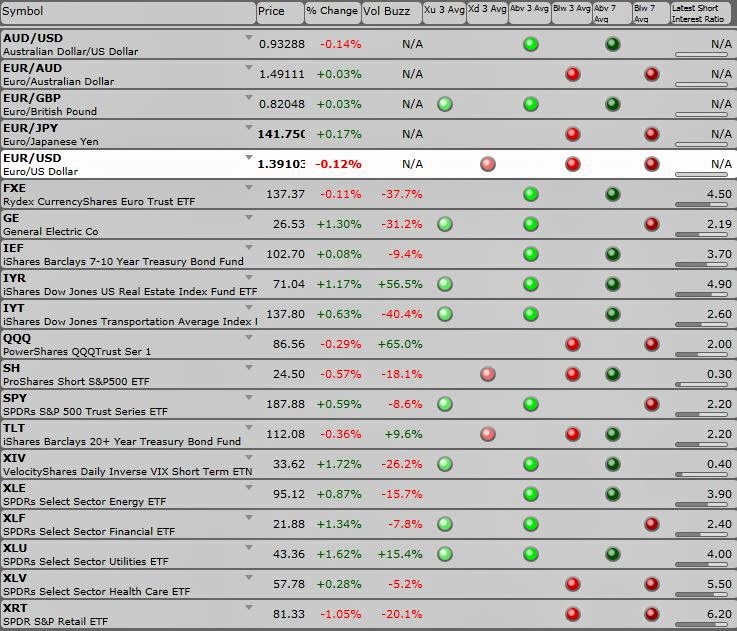Sort by Xd 3 Avg column header

pos(487,12)
